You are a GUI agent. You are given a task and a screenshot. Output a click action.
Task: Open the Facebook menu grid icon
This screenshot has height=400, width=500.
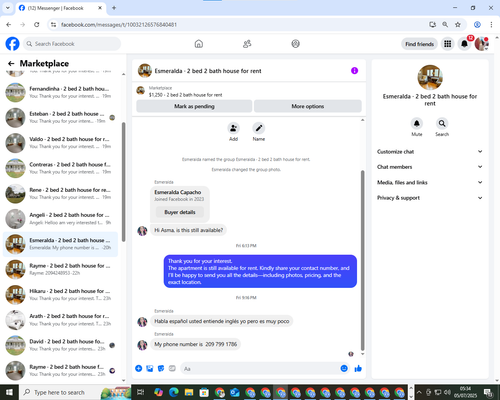click(x=448, y=44)
